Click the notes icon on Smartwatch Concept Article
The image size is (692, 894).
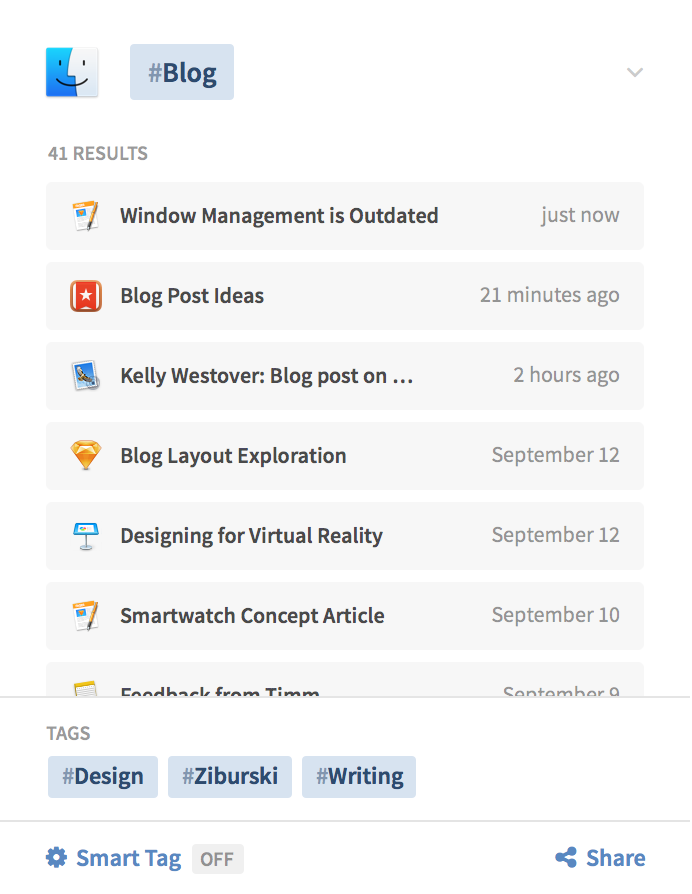[86, 615]
